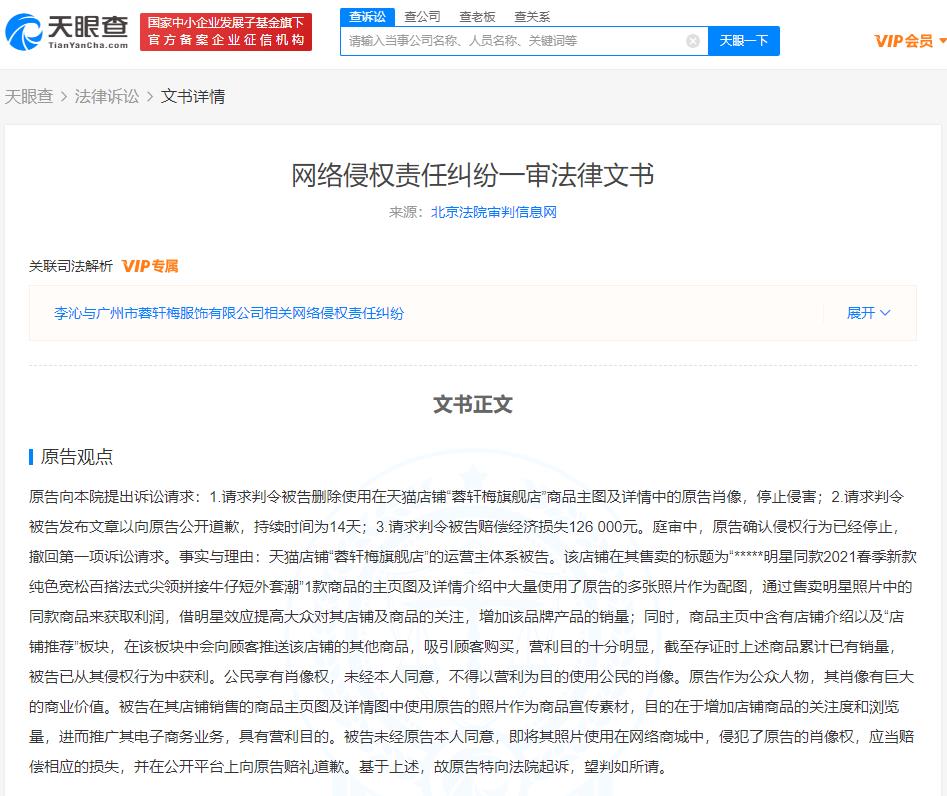Select 文书详情 breadcrumb text
The image size is (947, 796).
(x=193, y=97)
